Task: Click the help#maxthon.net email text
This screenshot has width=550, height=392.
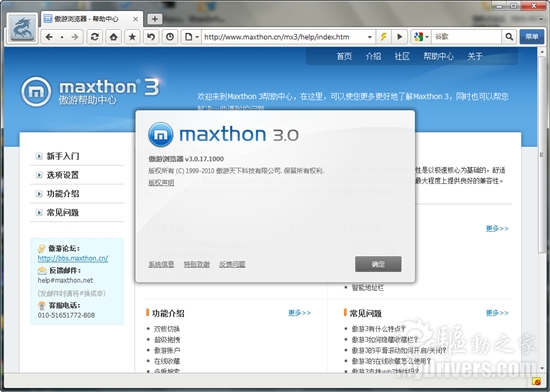Action: click(x=66, y=280)
